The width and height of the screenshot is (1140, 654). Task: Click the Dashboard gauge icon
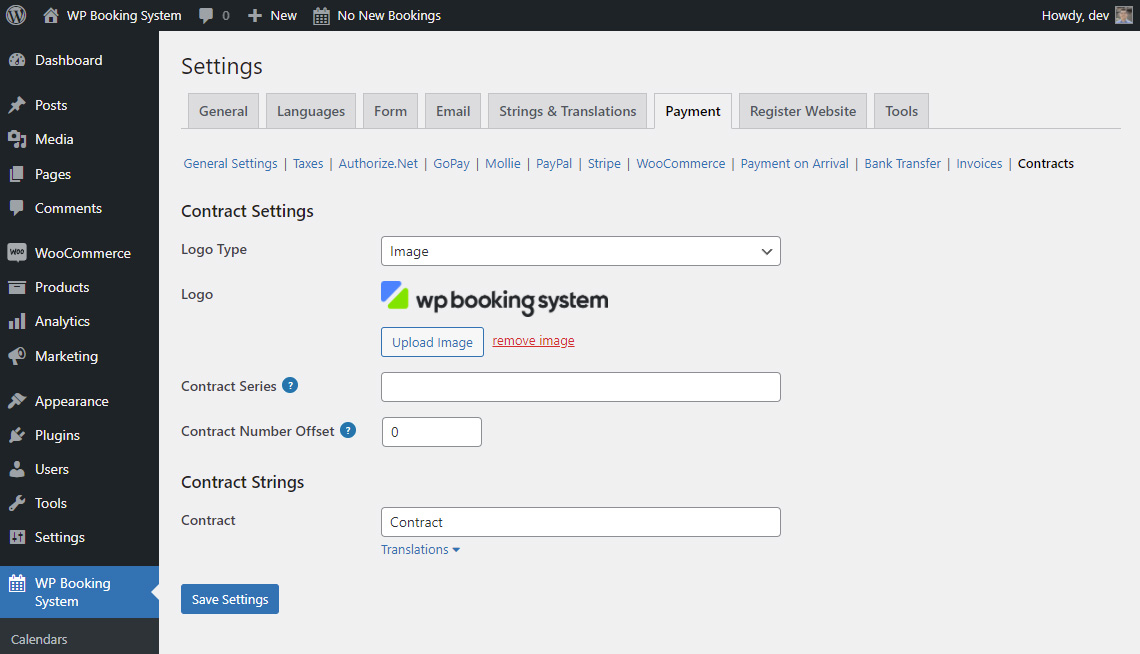(x=17, y=60)
